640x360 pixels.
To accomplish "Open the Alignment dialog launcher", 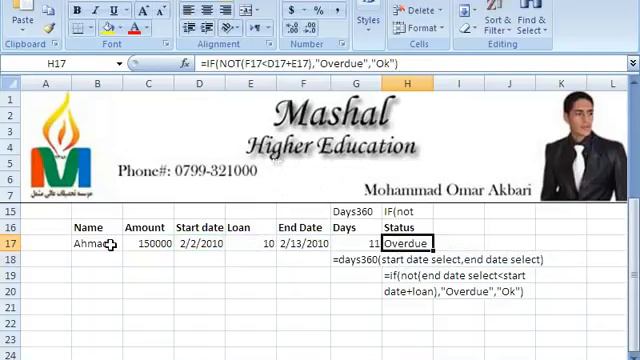I will coord(269,43).
